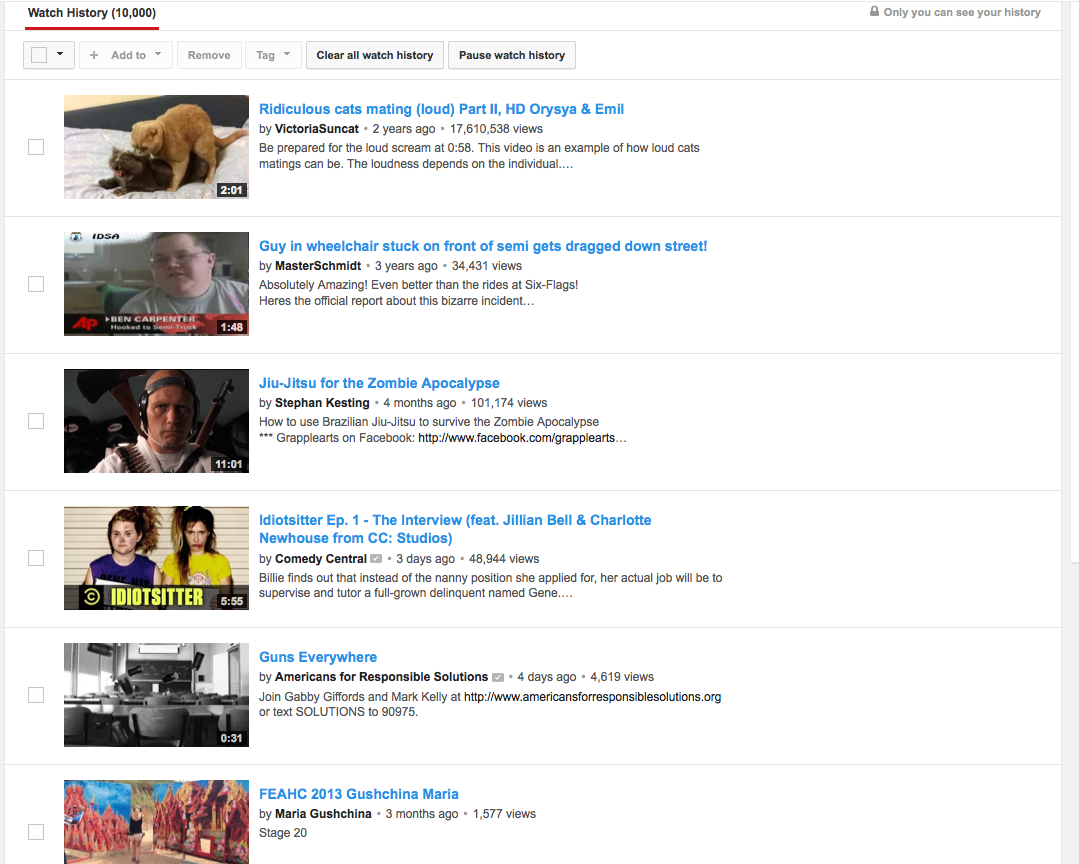Open Idiotsitter Ep. 1 - The Interview link
Screen dimensions: 1079x864
point(455,529)
